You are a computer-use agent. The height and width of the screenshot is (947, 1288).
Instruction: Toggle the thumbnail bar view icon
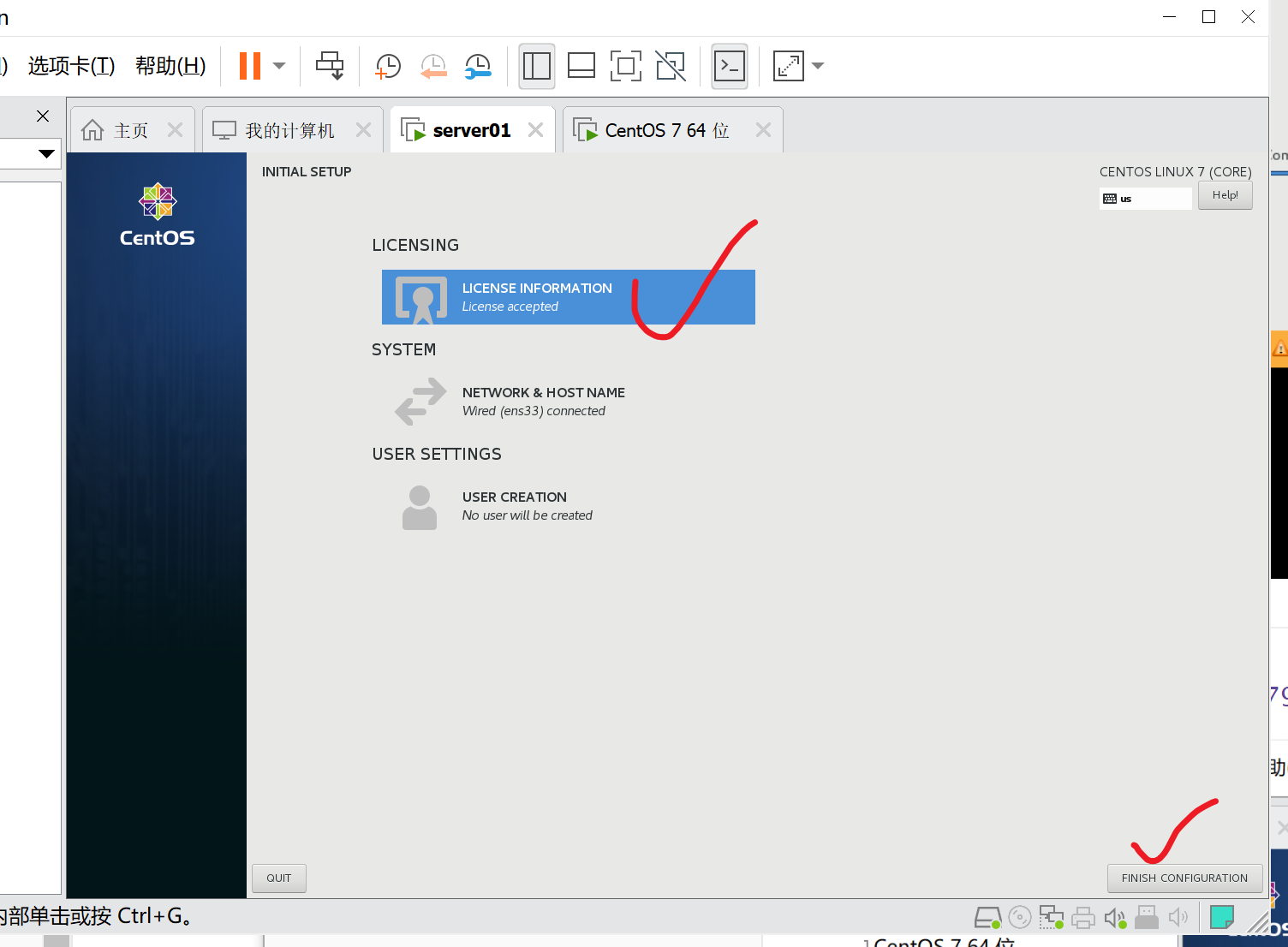coord(581,66)
